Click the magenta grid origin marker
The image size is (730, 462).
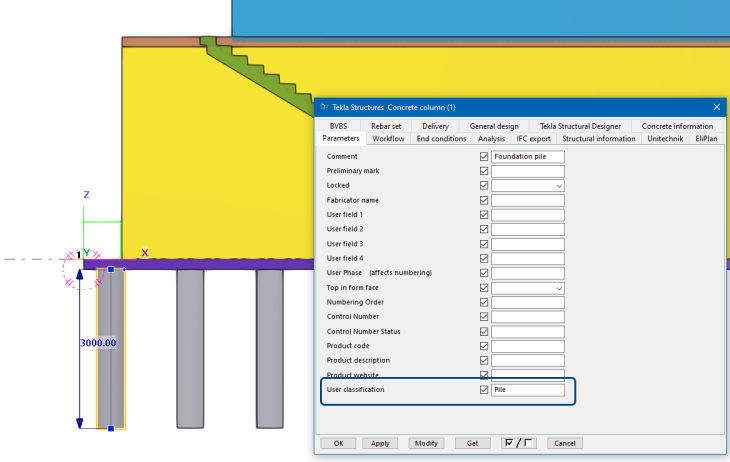(80, 270)
